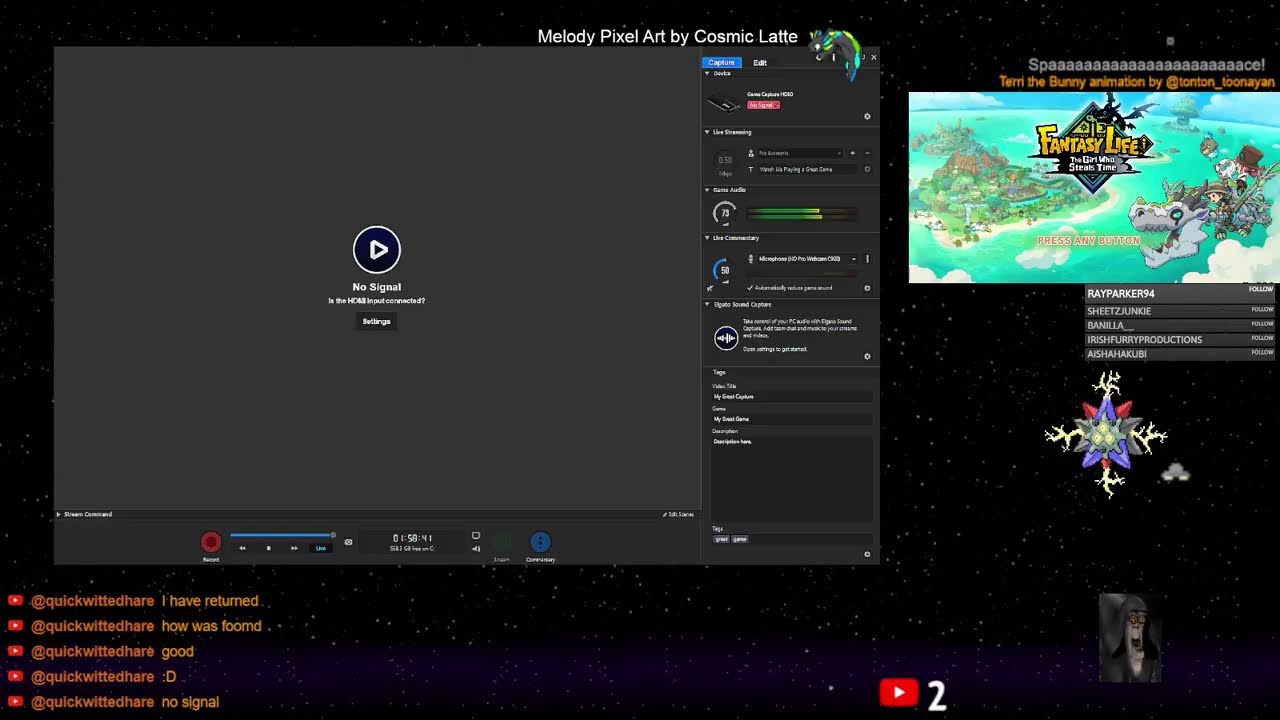The image size is (1280, 720).
Task: Follow AISHAHAKUBI
Action: (x=1262, y=352)
